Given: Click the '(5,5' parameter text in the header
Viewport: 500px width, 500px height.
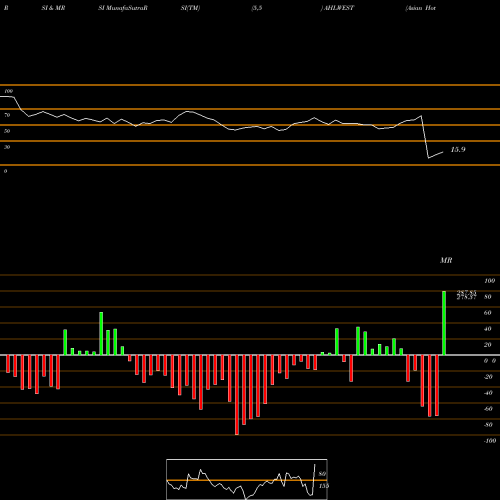Looking at the screenshot, I should (x=257, y=8).
